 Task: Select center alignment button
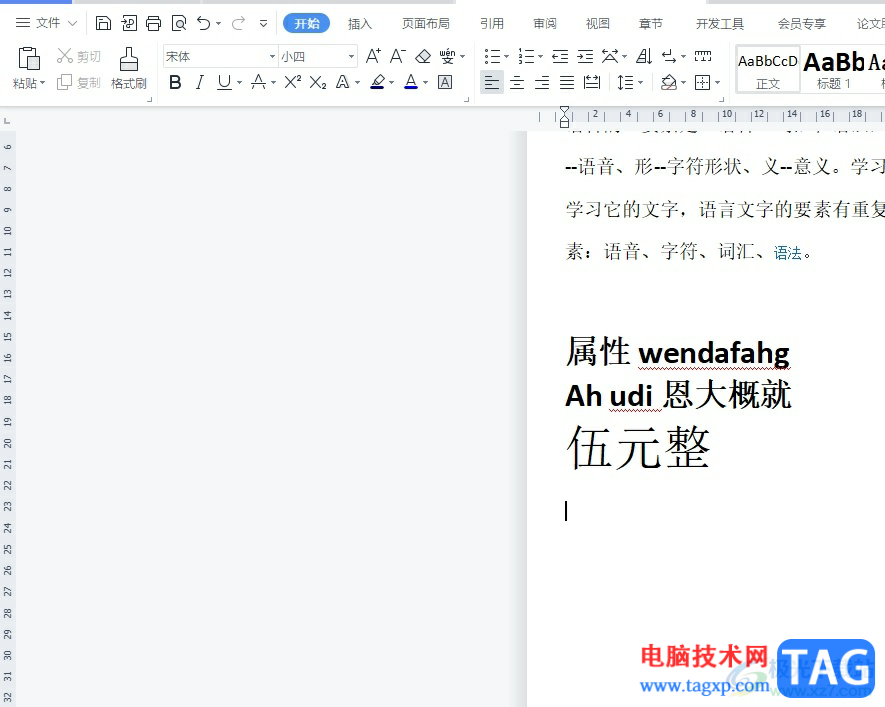click(x=517, y=82)
